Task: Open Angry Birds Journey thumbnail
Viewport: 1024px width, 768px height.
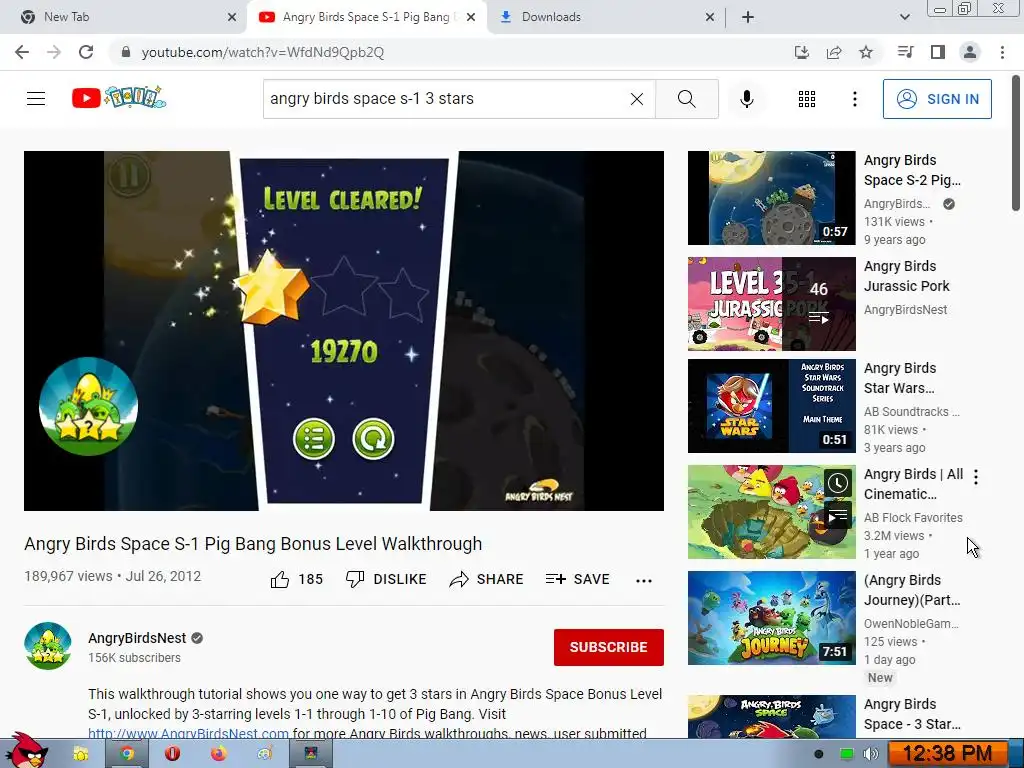Action: (771, 618)
